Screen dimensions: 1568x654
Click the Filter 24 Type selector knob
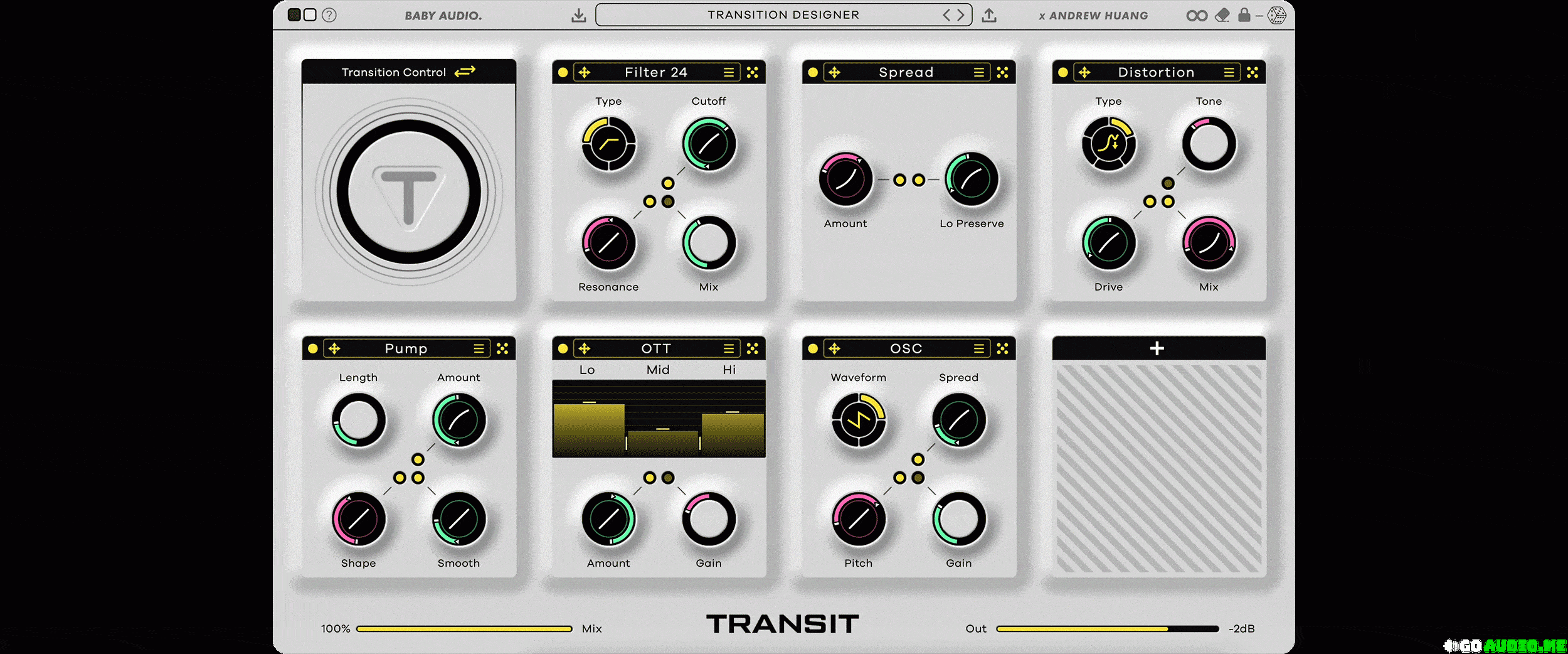609,144
